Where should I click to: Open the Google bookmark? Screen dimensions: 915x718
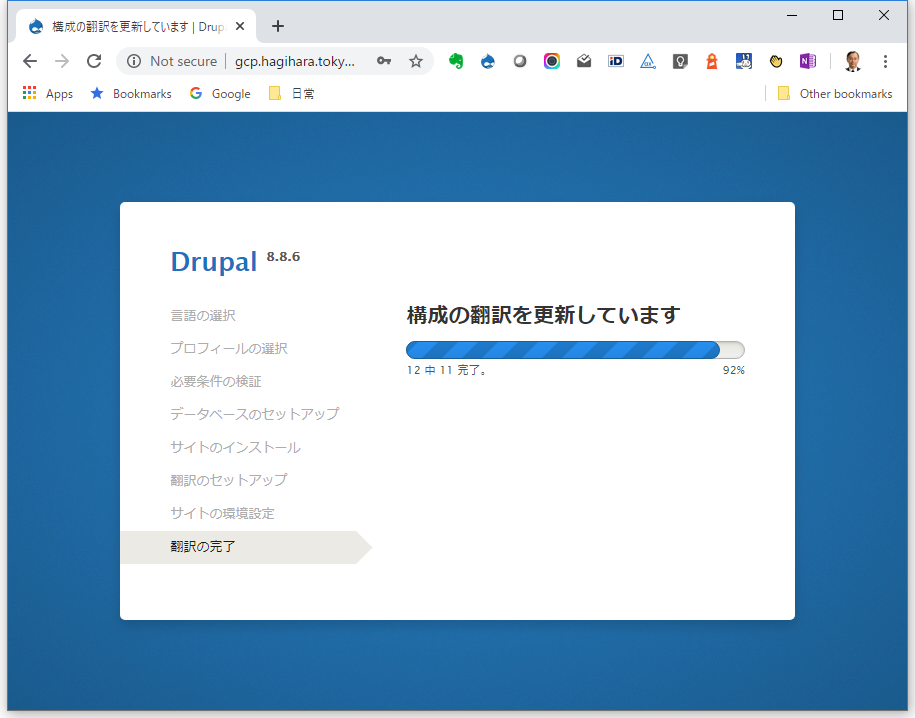click(220, 93)
